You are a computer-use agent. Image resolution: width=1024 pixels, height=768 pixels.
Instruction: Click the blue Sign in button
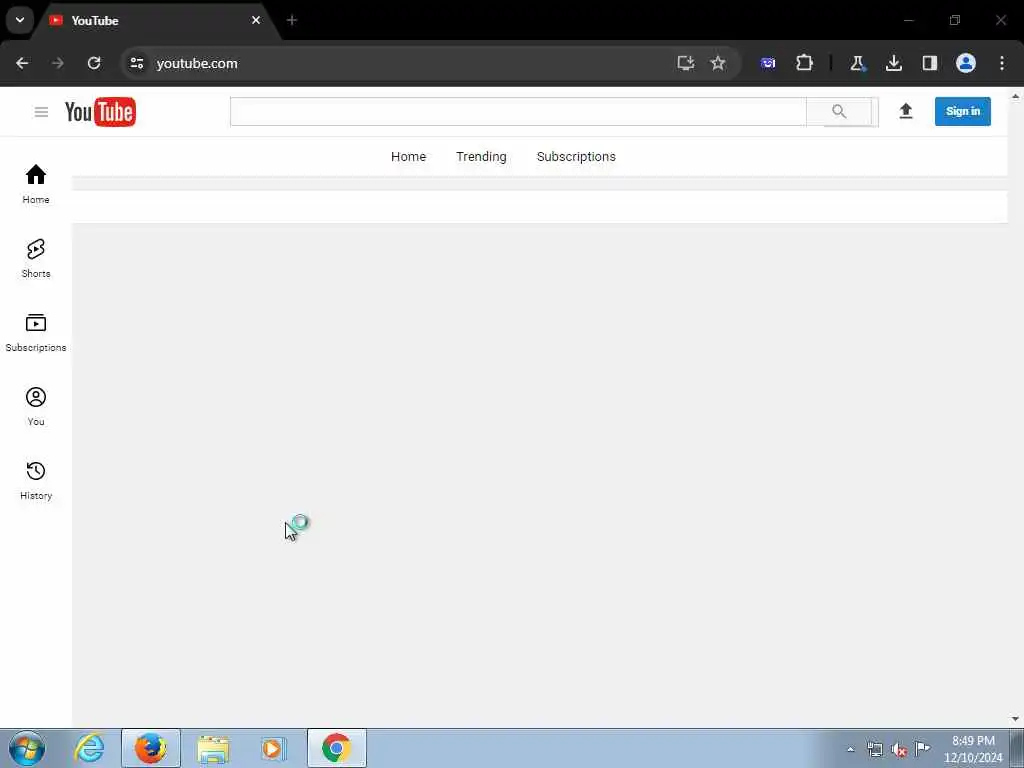(x=963, y=111)
